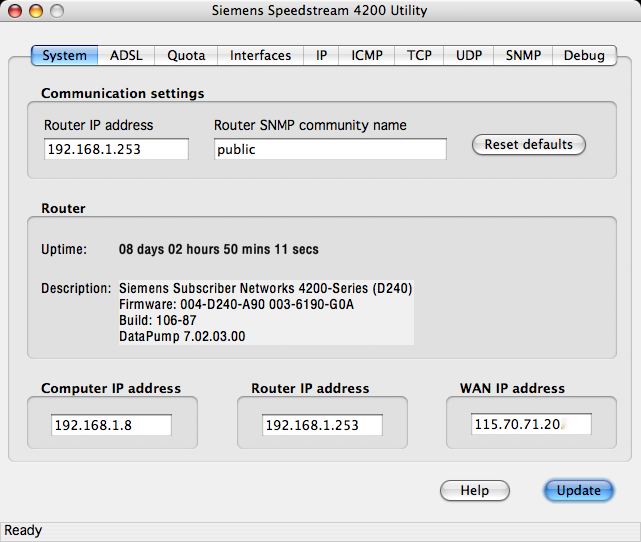
Task: Close the window with the red button
Action: 15,11
